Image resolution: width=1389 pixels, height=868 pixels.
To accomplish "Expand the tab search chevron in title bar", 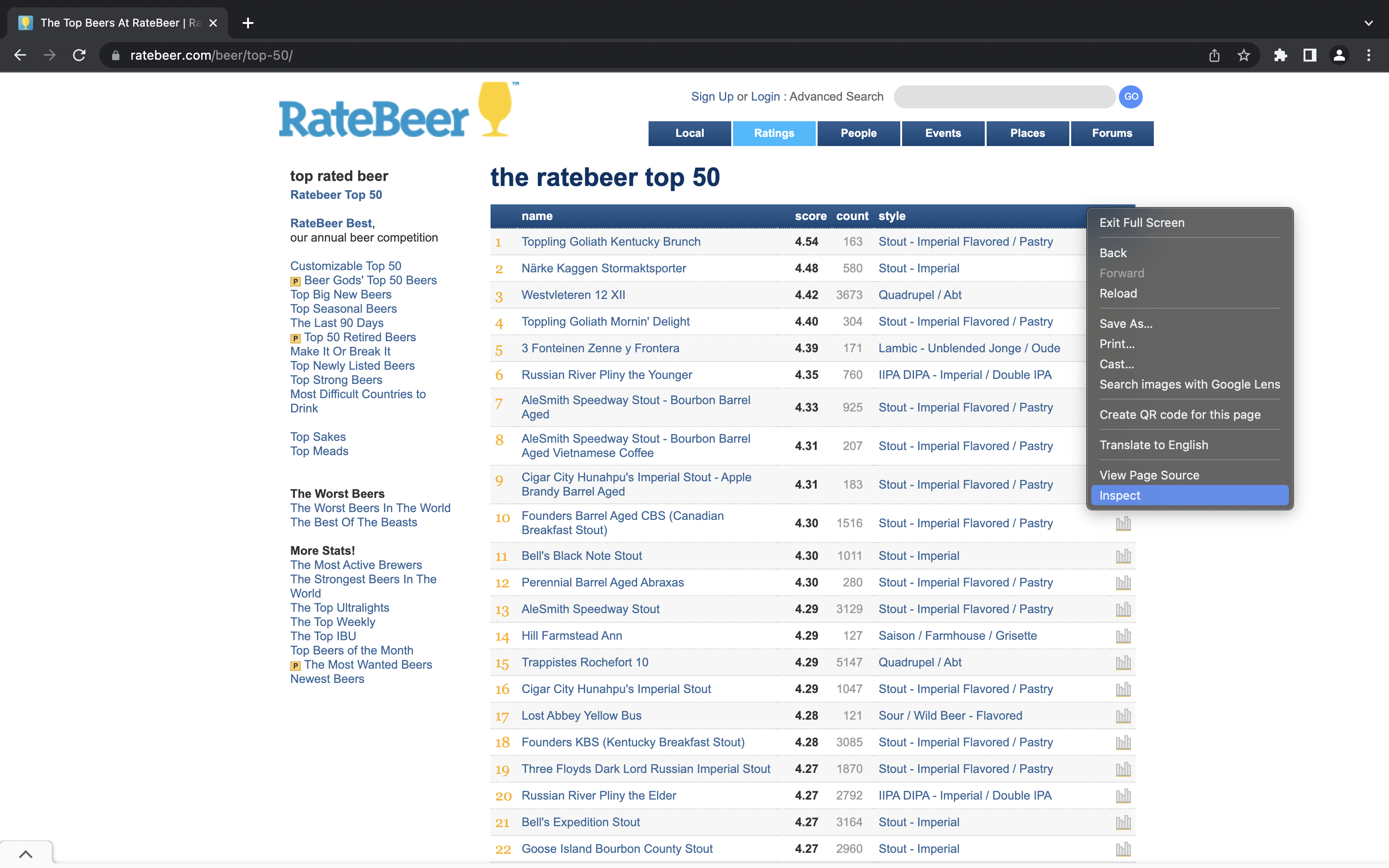I will (1369, 23).
